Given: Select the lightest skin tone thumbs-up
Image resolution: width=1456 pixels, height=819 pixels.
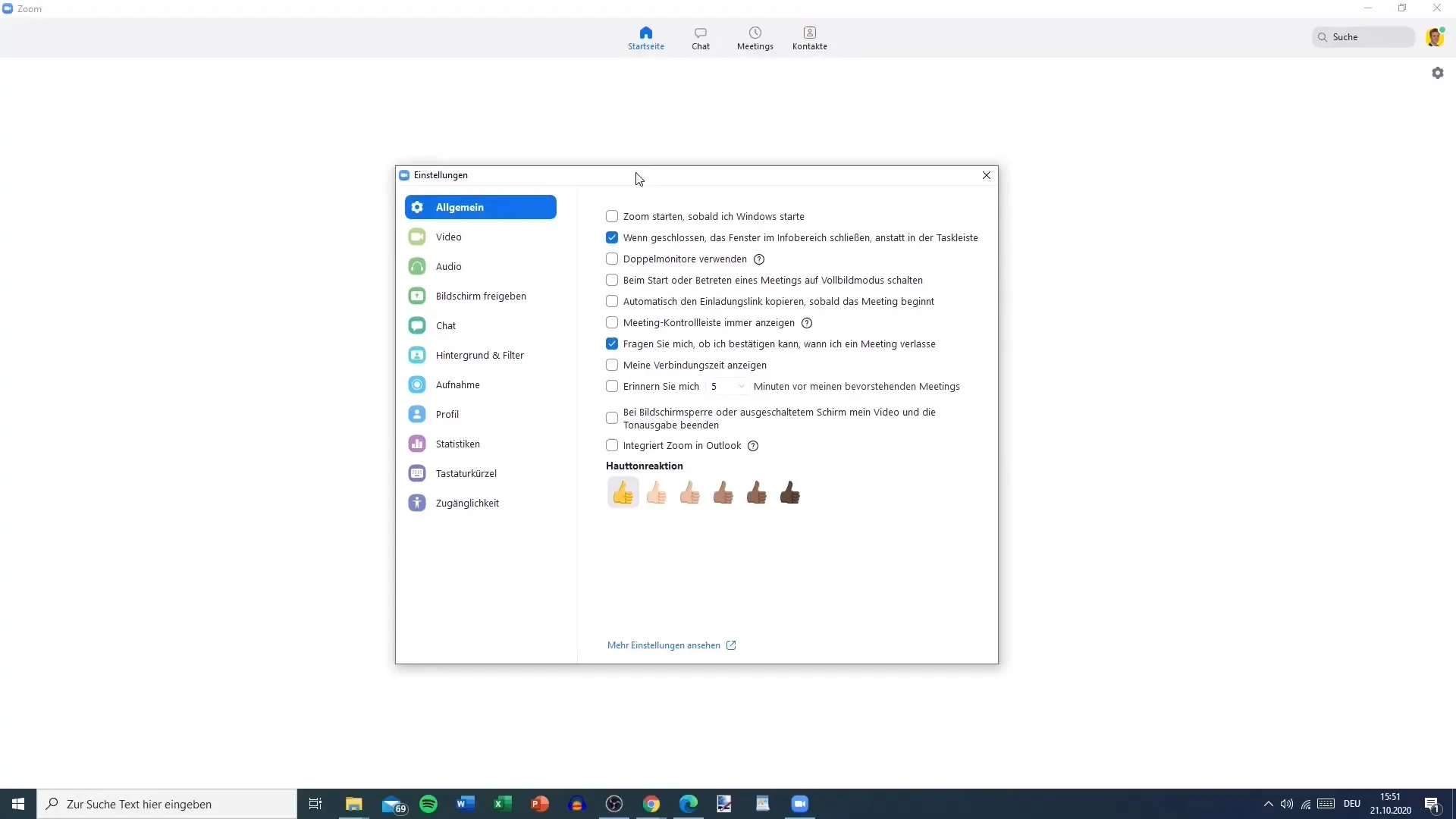Looking at the screenshot, I should [656, 493].
